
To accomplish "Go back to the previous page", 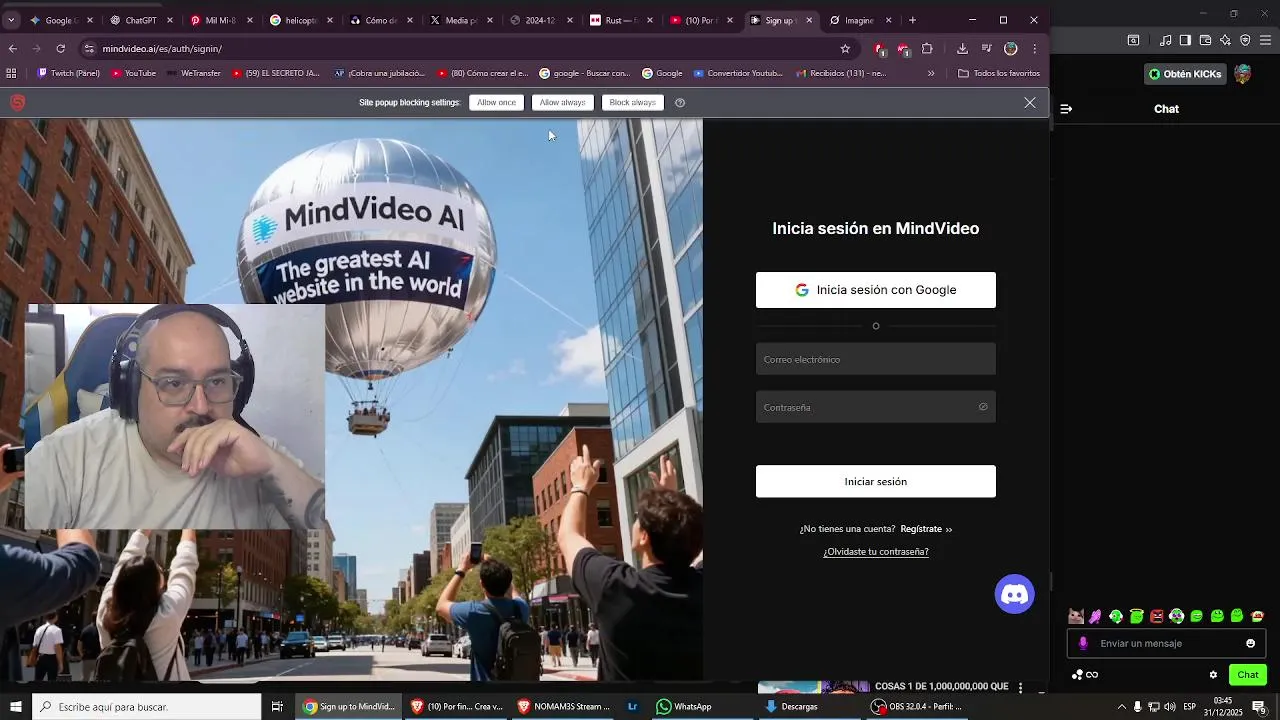I will point(12,49).
